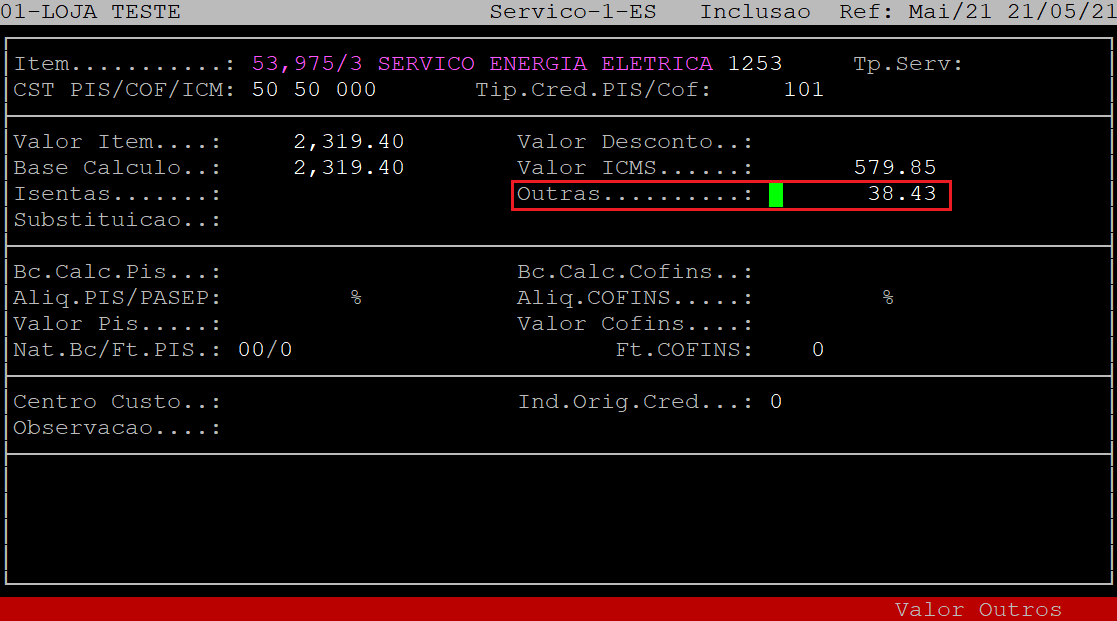
Task: Select the Valor Item field 2,319.40
Action: [349, 142]
